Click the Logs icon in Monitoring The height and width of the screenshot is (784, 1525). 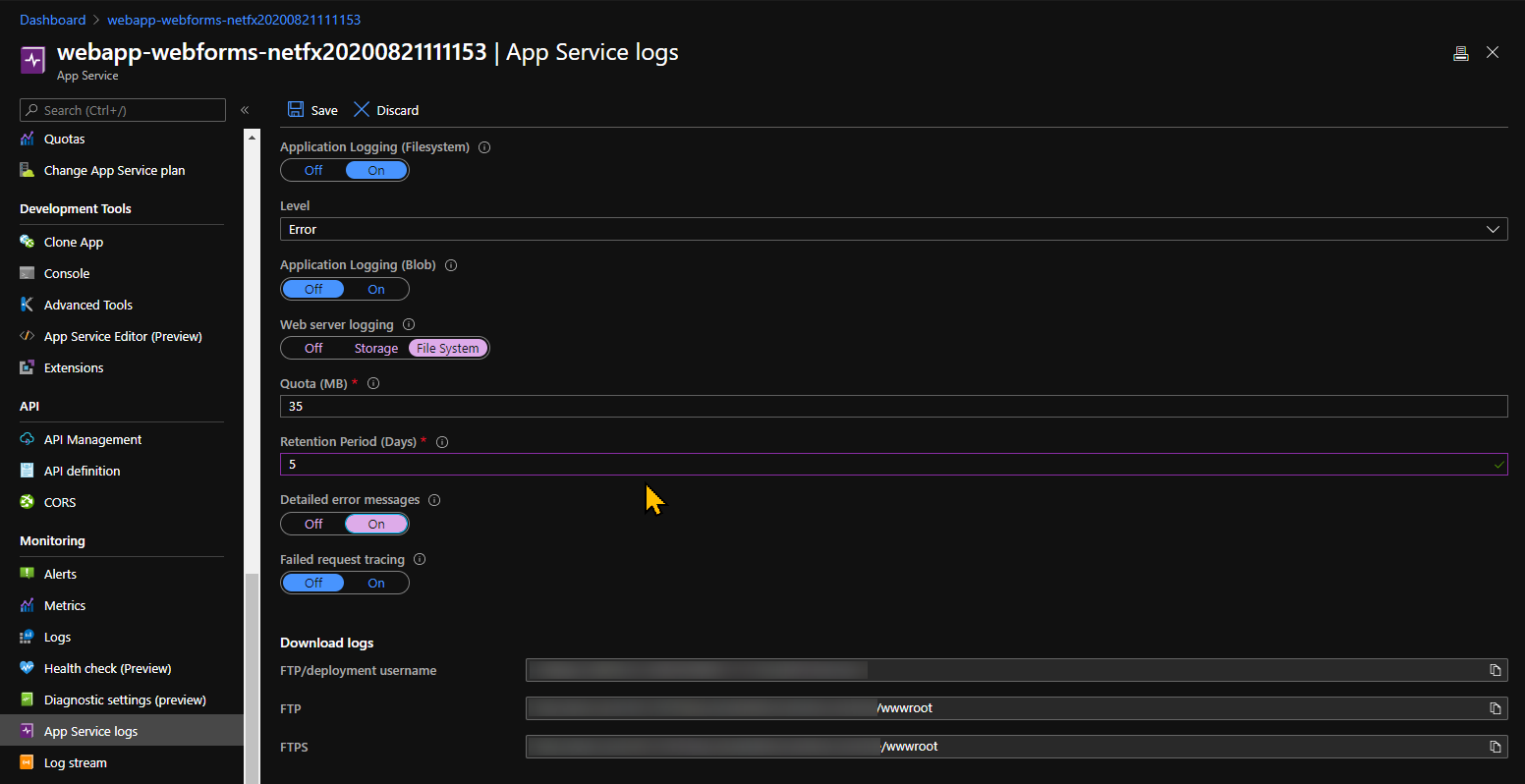pyautogui.click(x=27, y=637)
